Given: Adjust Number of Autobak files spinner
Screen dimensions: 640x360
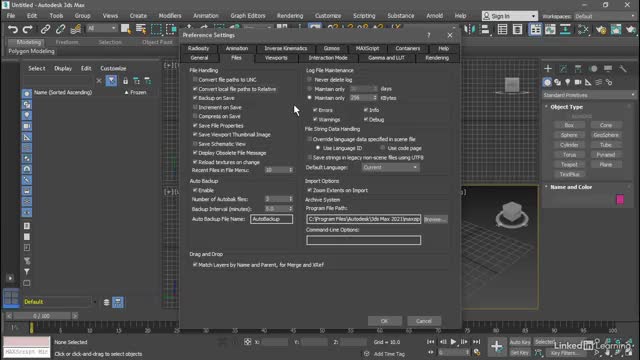Looking at the screenshot, I should pyautogui.click(x=291, y=199).
